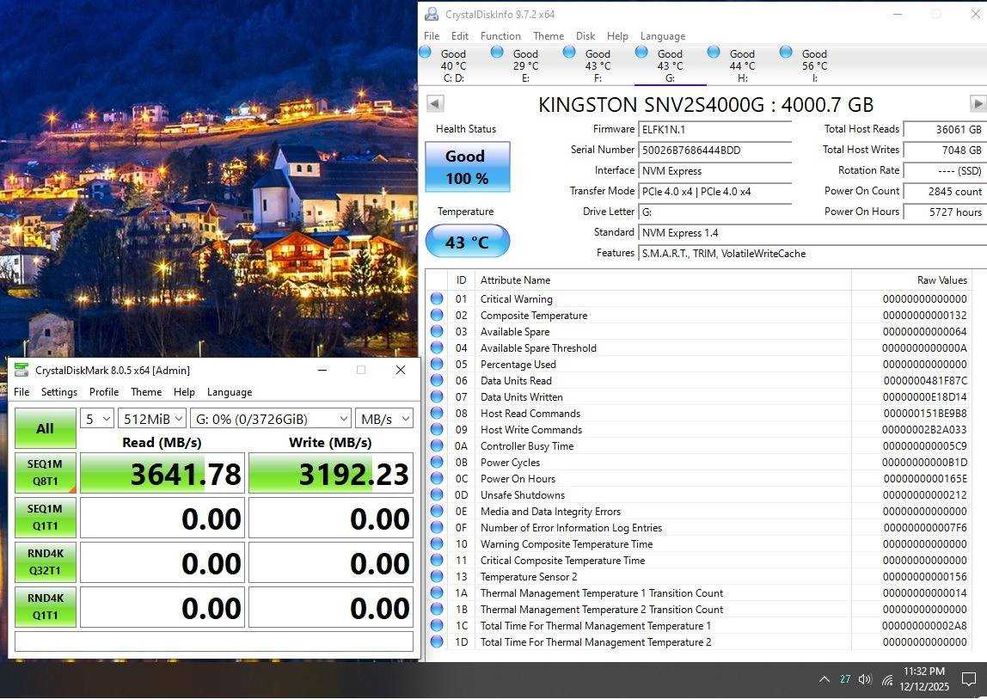Run the RND4K Q32T1 test

point(45,562)
